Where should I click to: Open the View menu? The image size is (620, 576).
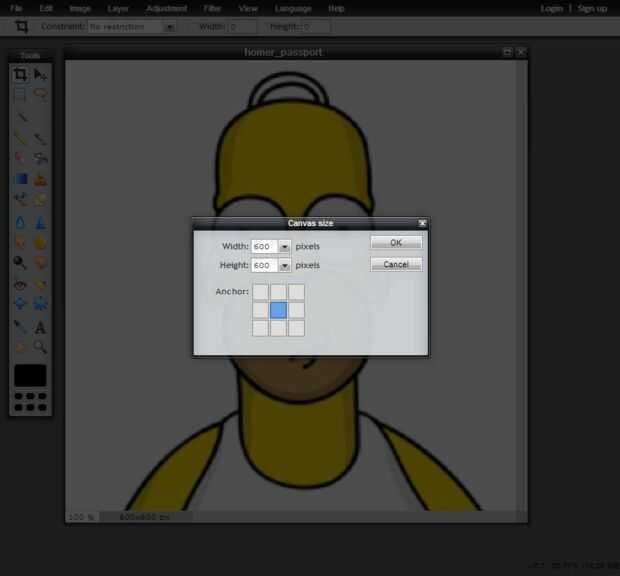pos(248,8)
